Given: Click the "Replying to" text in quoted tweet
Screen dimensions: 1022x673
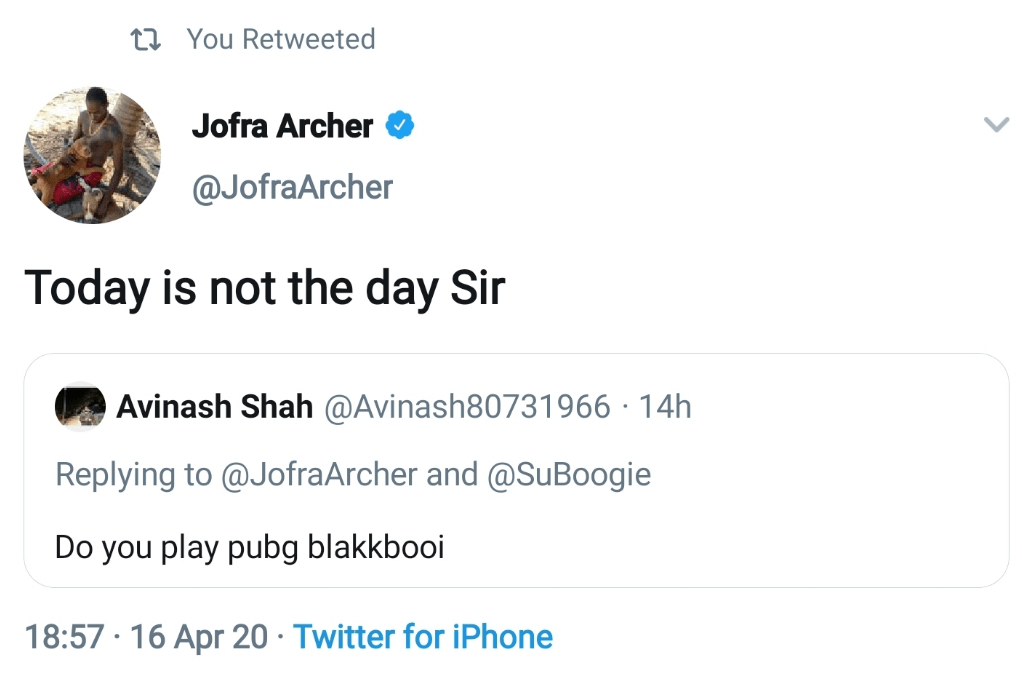Looking at the screenshot, I should click(x=133, y=474).
